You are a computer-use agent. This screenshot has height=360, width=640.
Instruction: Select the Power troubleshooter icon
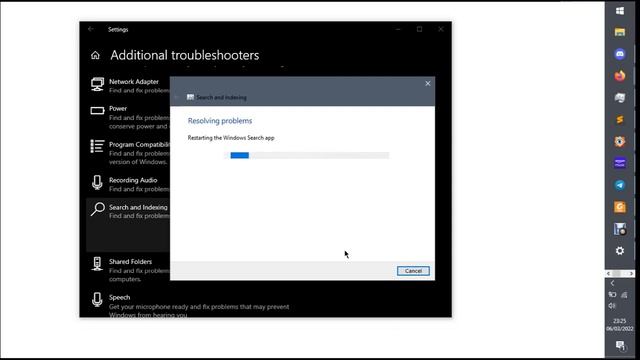coord(97,111)
